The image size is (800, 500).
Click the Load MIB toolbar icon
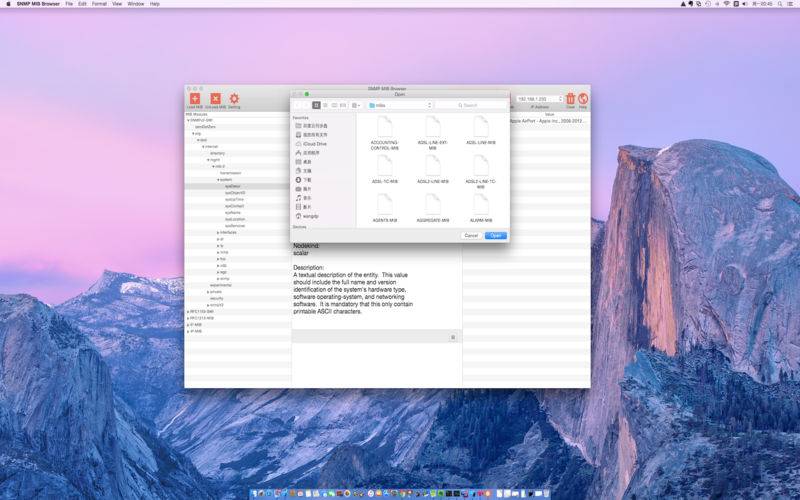coord(194,98)
